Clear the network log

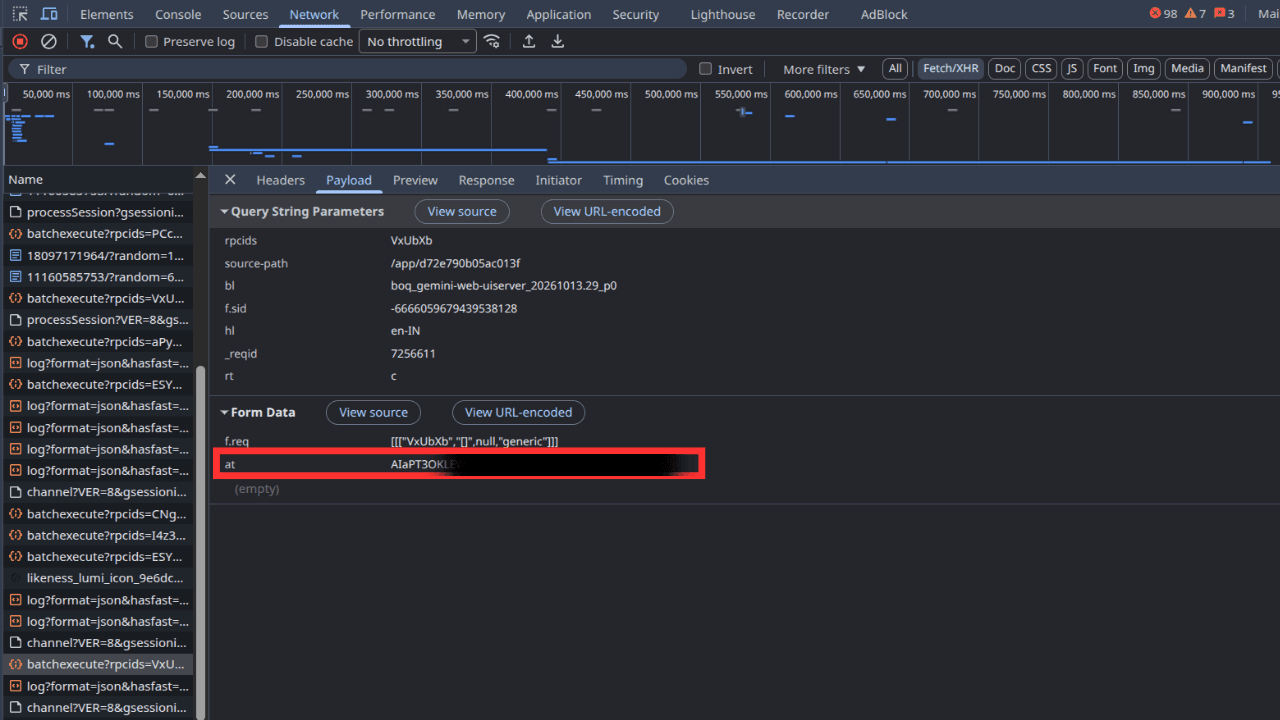point(48,41)
